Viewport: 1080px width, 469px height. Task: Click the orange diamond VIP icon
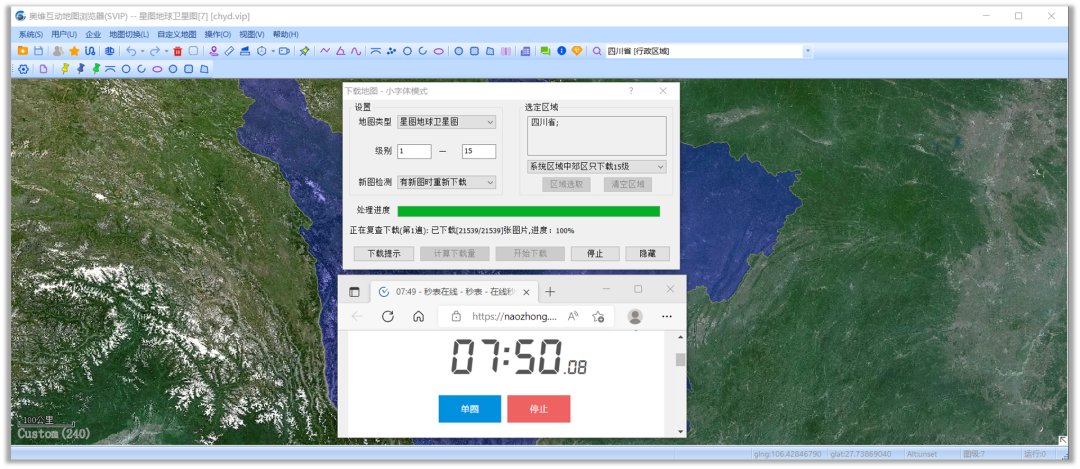click(x=577, y=51)
